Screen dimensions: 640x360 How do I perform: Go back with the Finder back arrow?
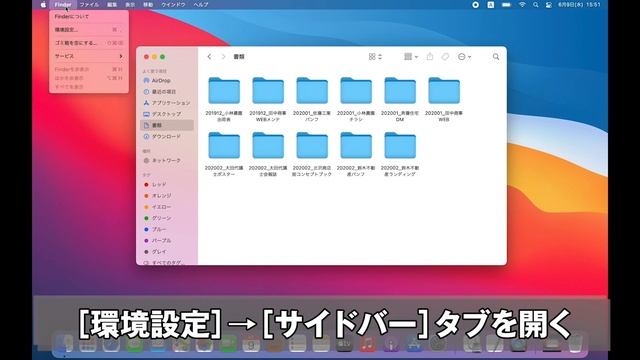click(209, 57)
